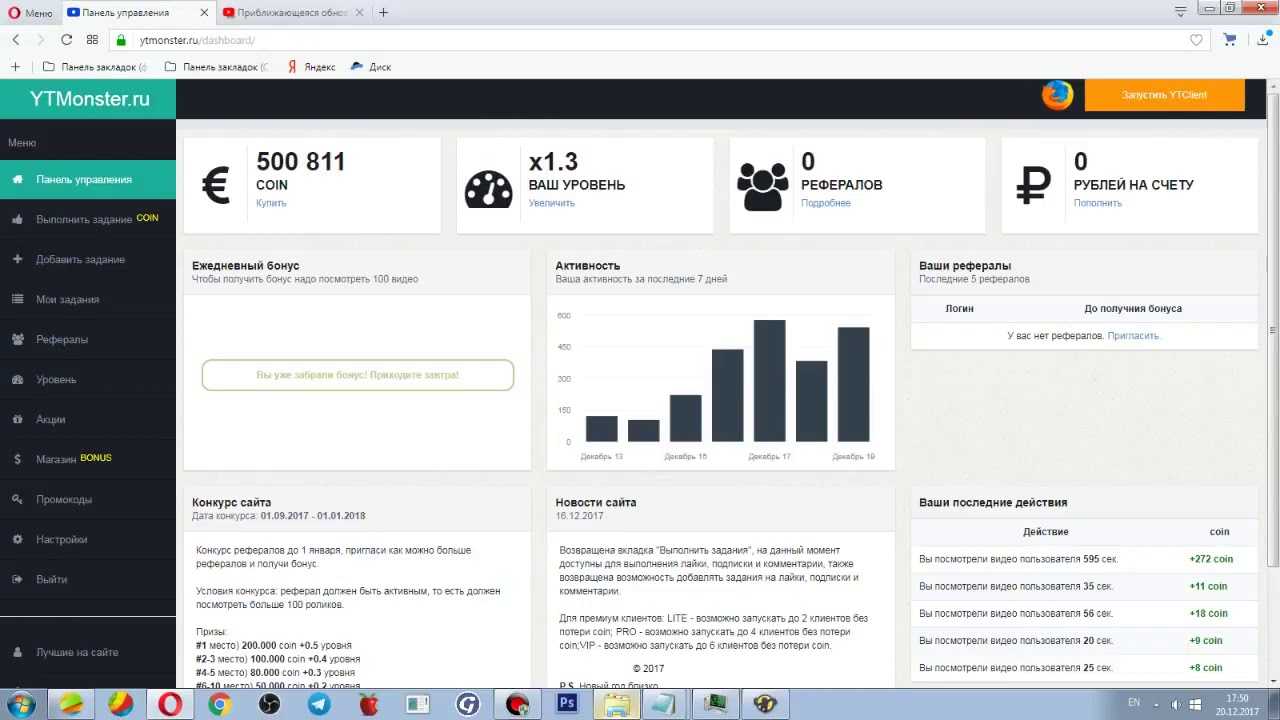Open Акции in sidebar
Screen dimensions: 1280x720
click(x=88, y=419)
